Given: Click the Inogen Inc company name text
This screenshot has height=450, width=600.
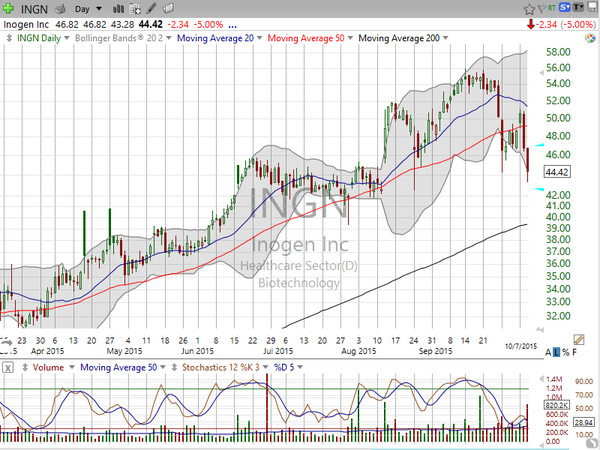Looking at the screenshot, I should (26, 24).
